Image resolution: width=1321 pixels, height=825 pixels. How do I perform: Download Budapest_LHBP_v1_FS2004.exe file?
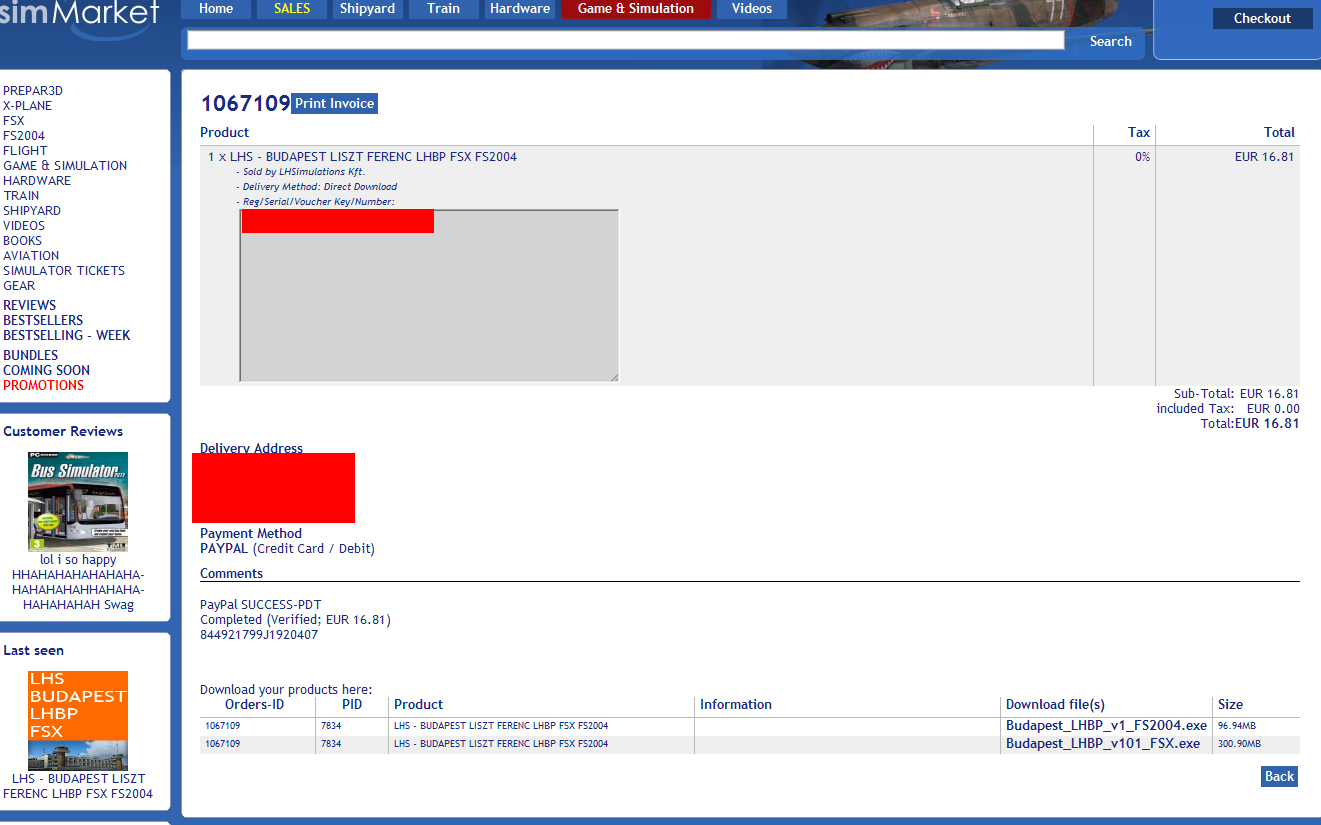[1106, 726]
